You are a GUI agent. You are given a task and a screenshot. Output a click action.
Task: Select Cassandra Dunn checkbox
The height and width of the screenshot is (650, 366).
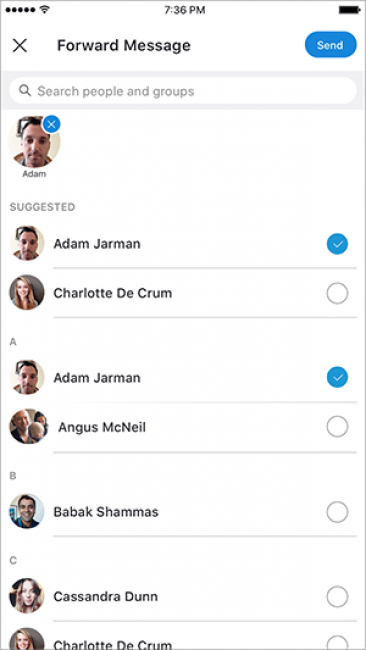(337, 597)
